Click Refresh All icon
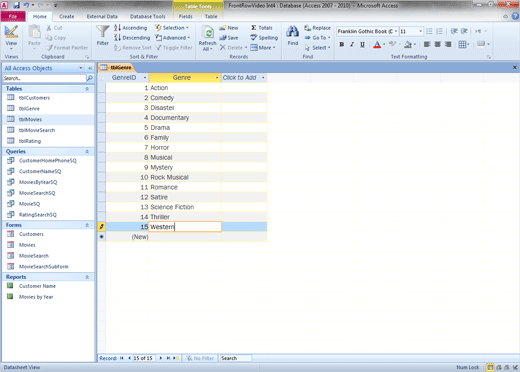The width and height of the screenshot is (520, 372). point(208,32)
